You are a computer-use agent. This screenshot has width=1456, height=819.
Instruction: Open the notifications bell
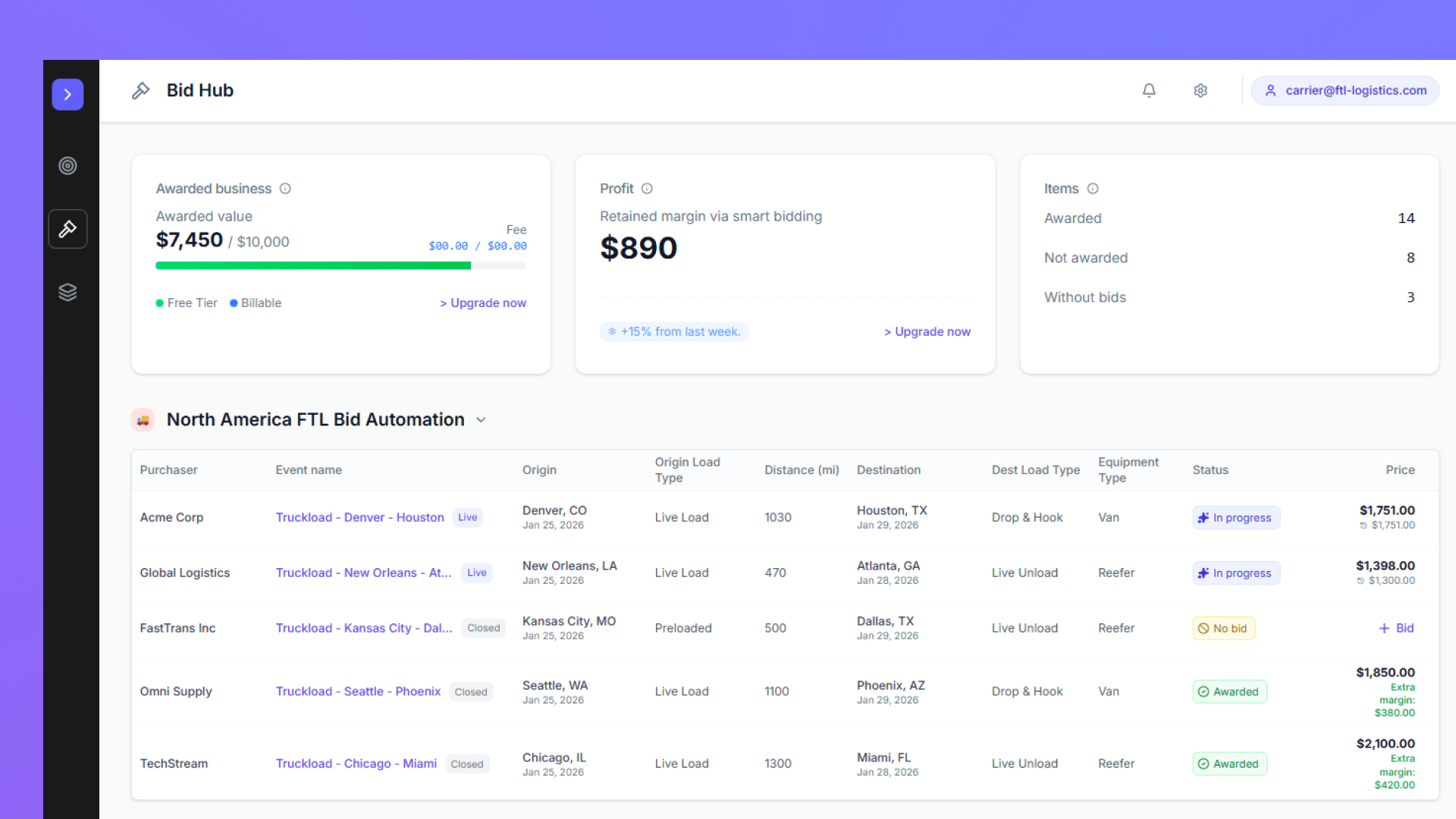(x=1149, y=90)
